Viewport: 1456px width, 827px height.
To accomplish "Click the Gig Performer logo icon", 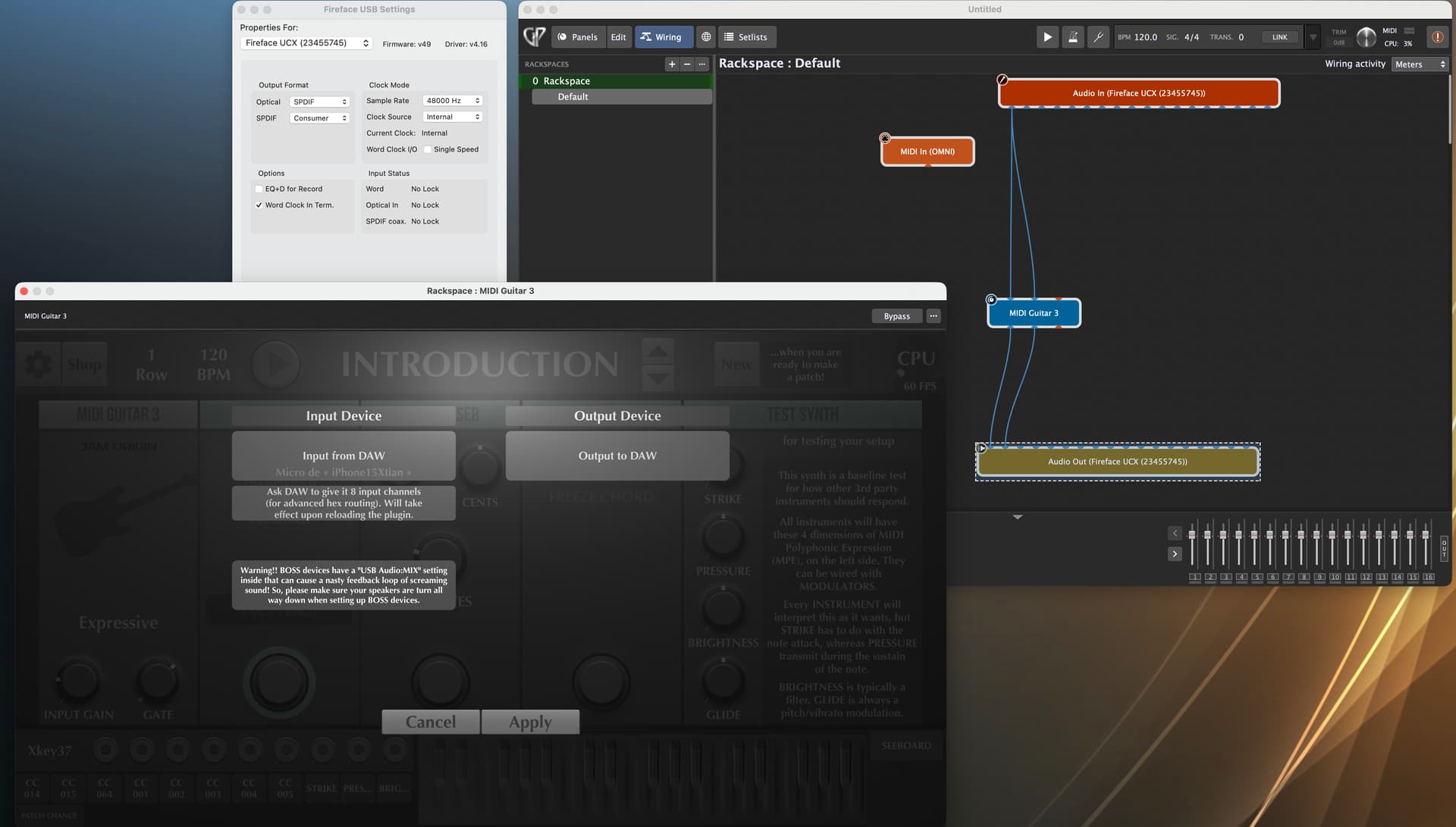I will [535, 36].
